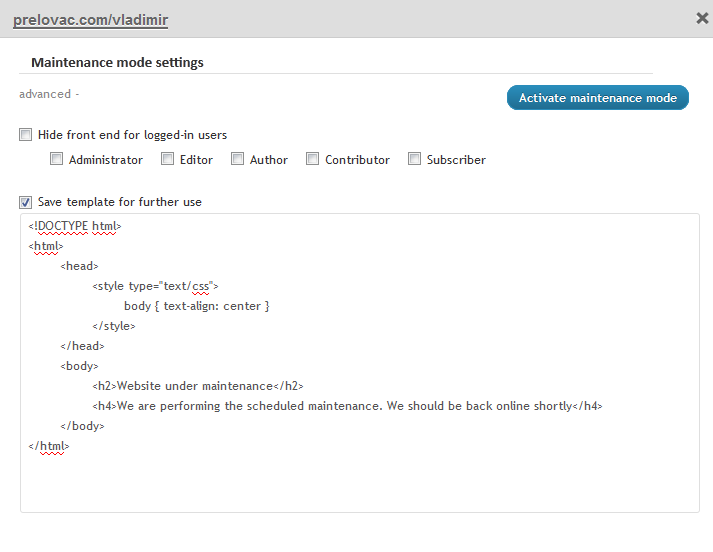Click the h2 Website under maintenance line
This screenshot has width=713, height=552.
(x=197, y=386)
